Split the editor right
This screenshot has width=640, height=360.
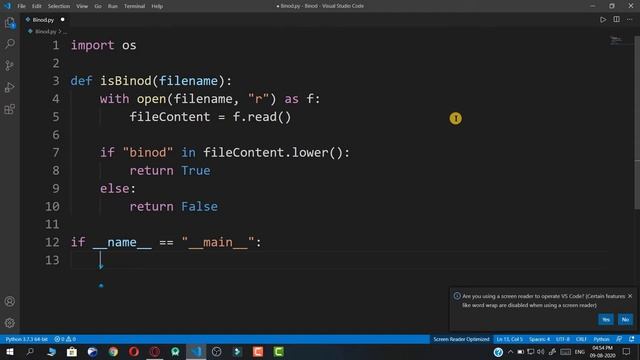(616, 19)
